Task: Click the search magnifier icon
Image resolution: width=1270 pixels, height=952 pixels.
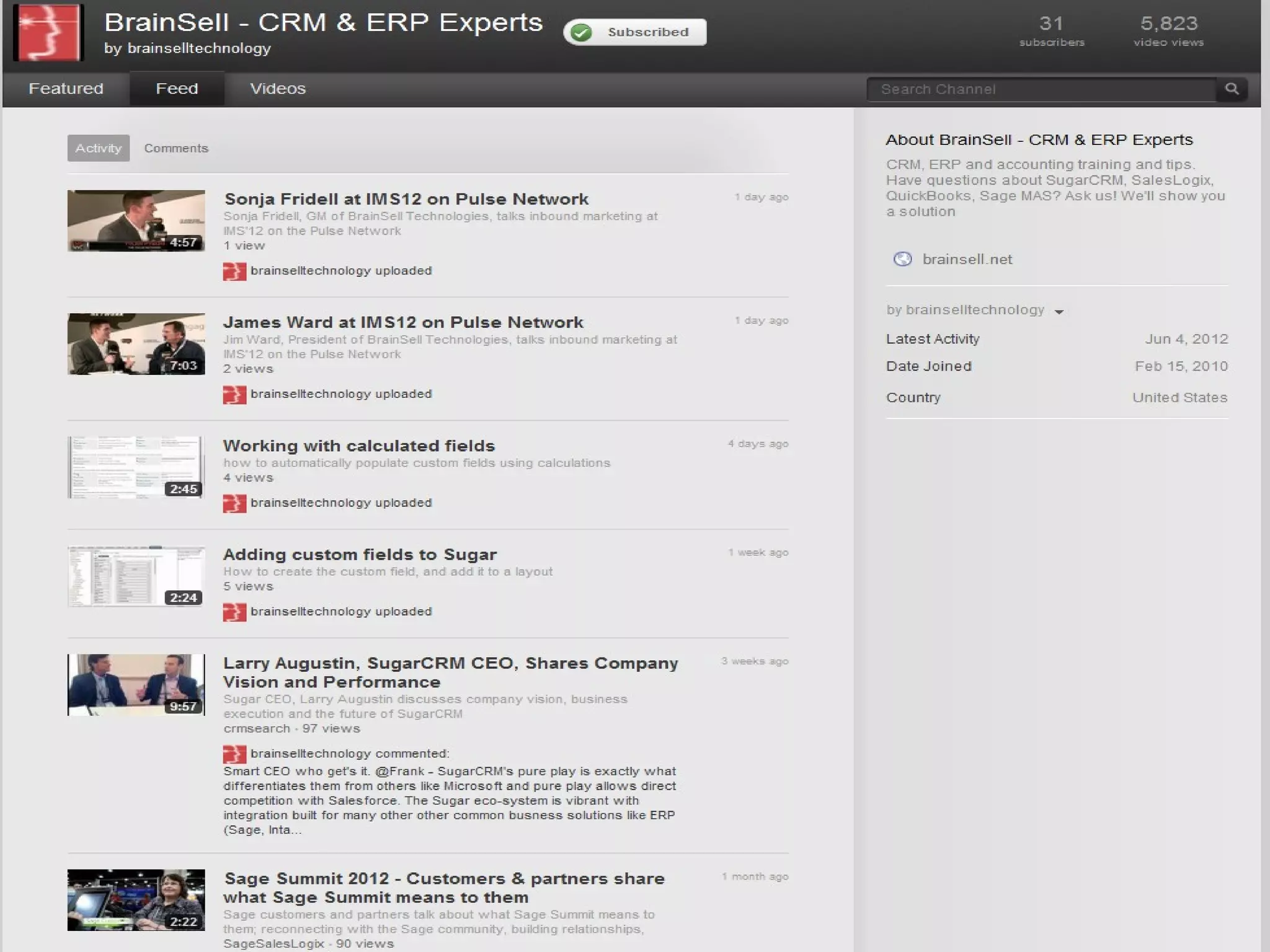Action: (x=1232, y=89)
